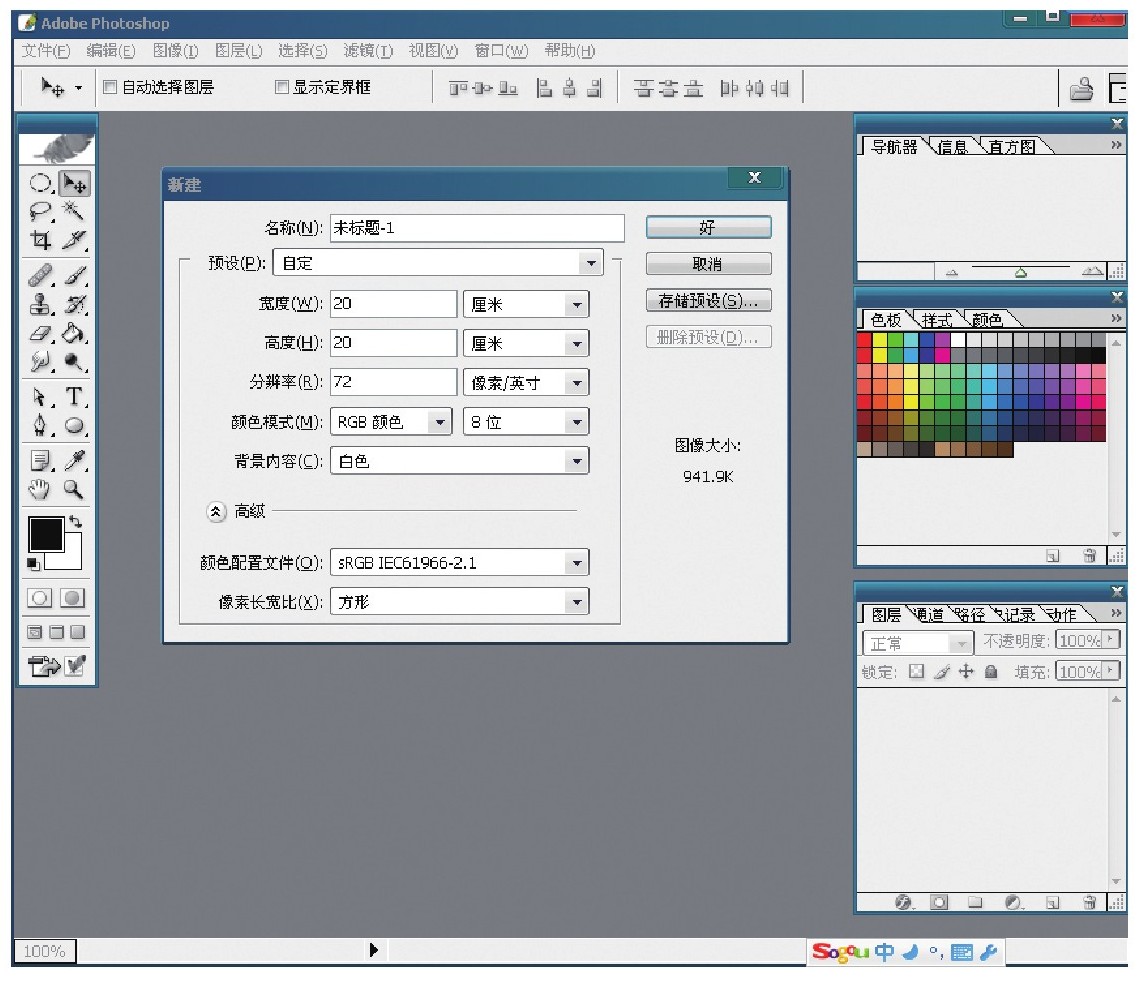1138x983 pixels.
Task: Open the 8 位 bit depth dropdown
Action: (526, 422)
